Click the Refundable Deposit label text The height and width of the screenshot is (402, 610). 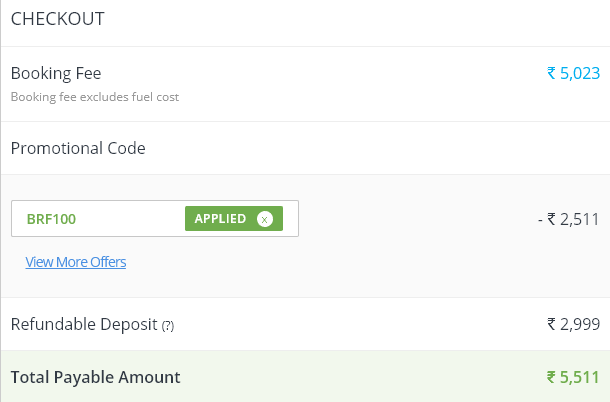84,325
